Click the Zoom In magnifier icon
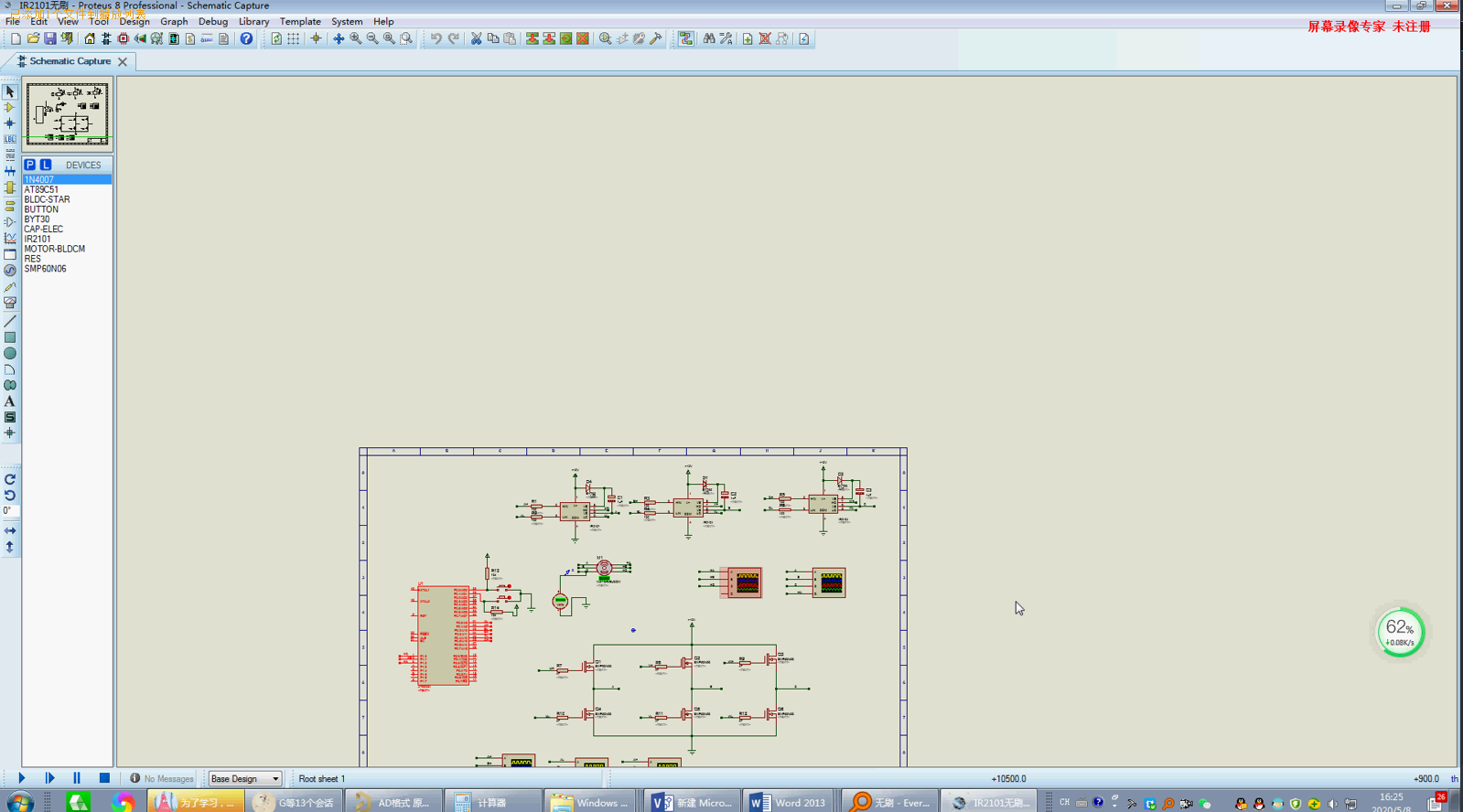The height and width of the screenshot is (812, 1463). [x=355, y=38]
